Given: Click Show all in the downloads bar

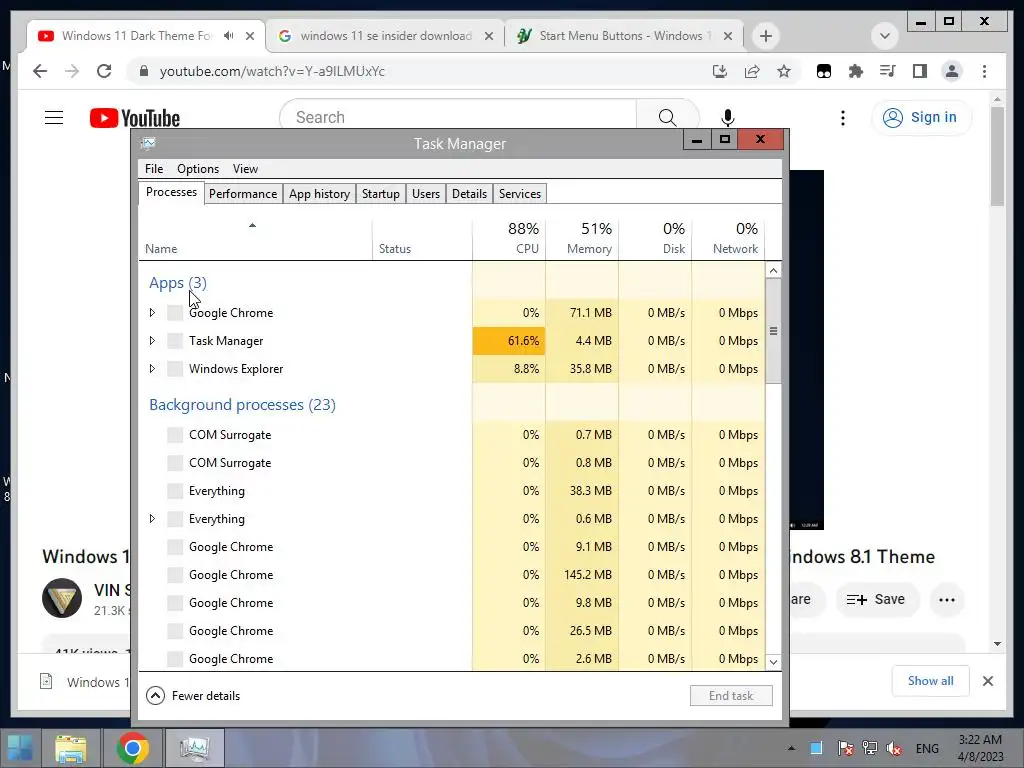Looking at the screenshot, I should [x=930, y=681].
